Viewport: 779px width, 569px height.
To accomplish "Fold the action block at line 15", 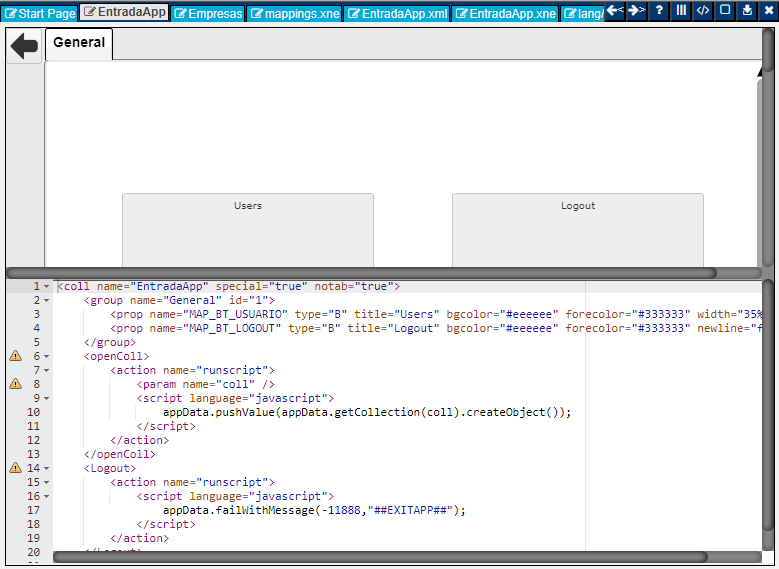I will (47, 482).
